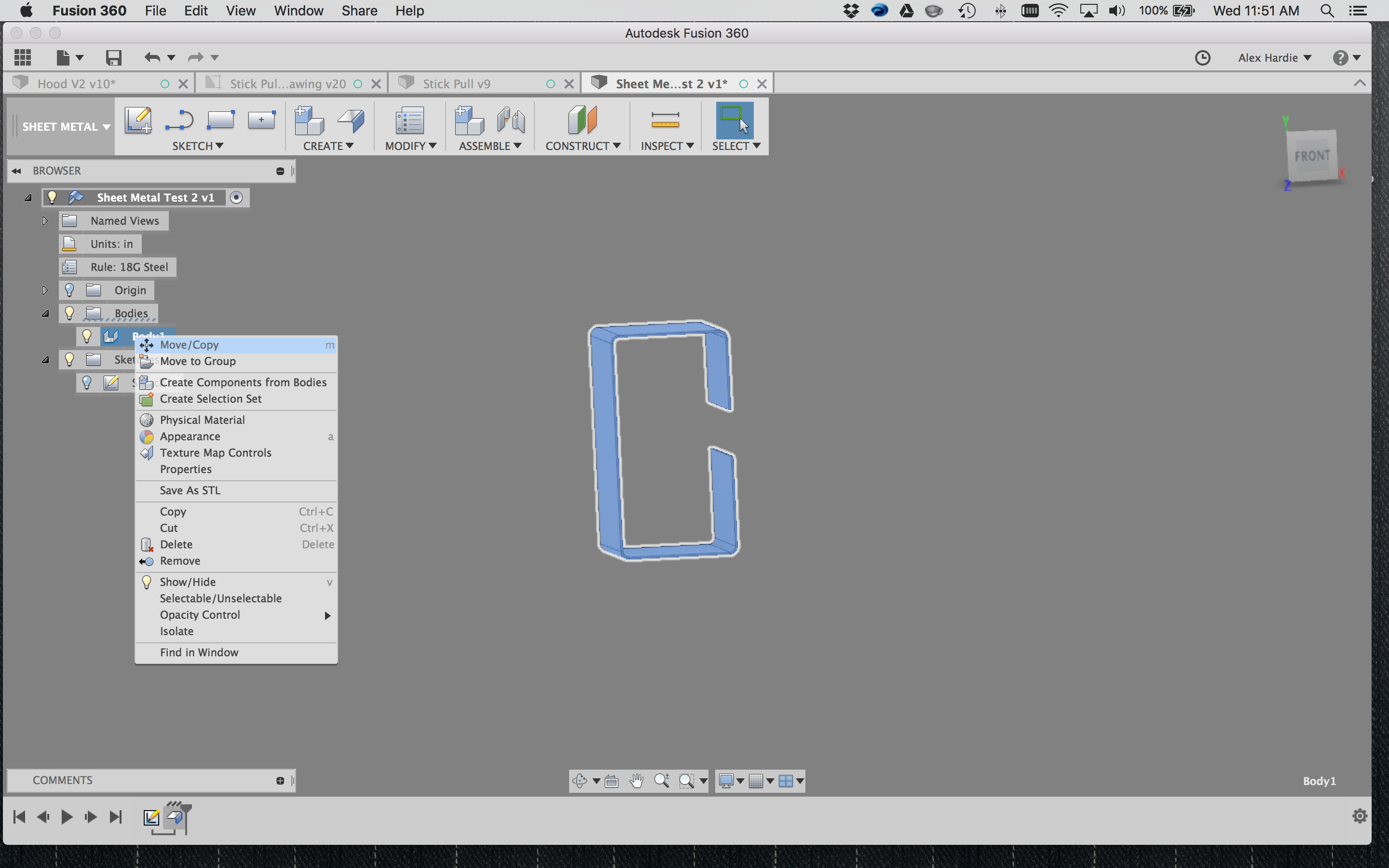Click the Wi-Fi status icon

(1058, 11)
